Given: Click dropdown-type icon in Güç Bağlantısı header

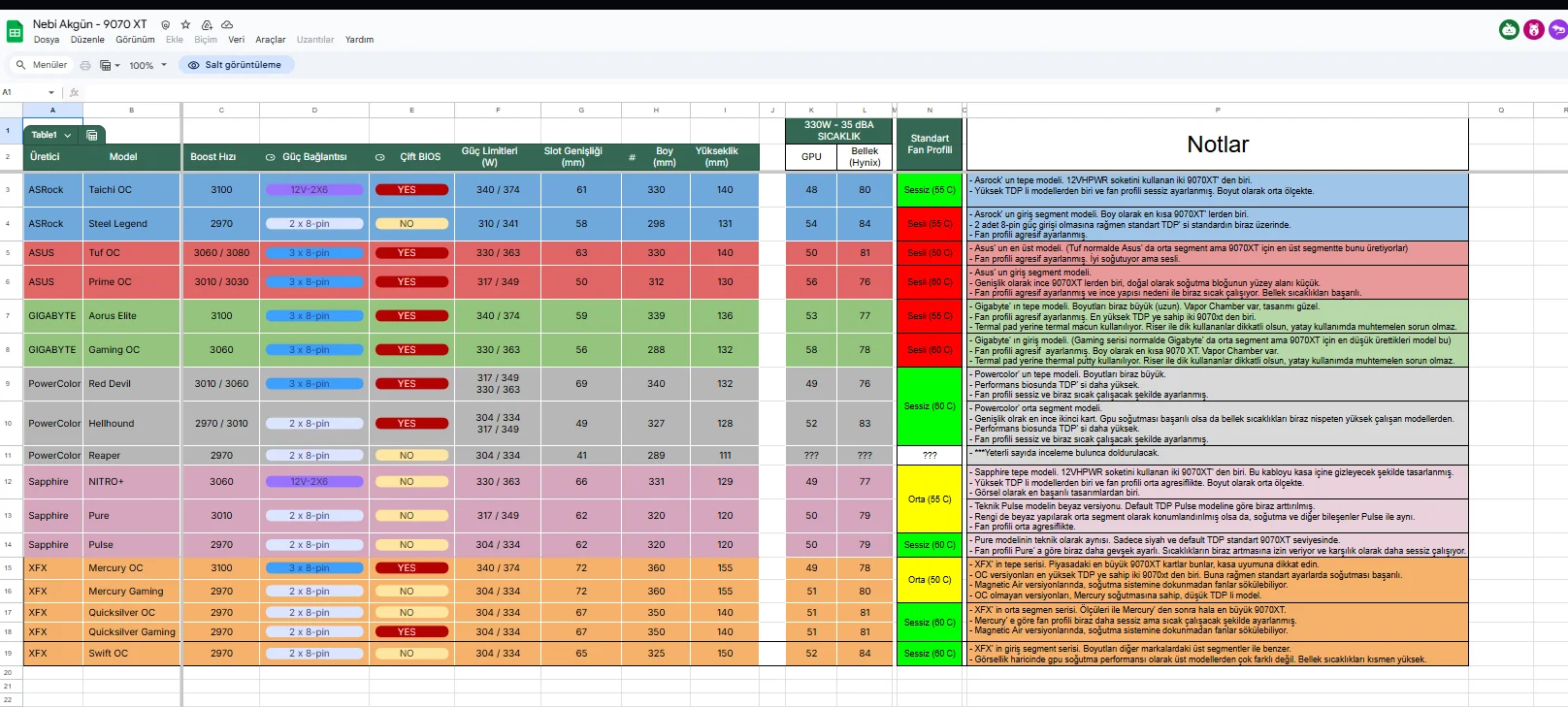Looking at the screenshot, I should coord(271,157).
